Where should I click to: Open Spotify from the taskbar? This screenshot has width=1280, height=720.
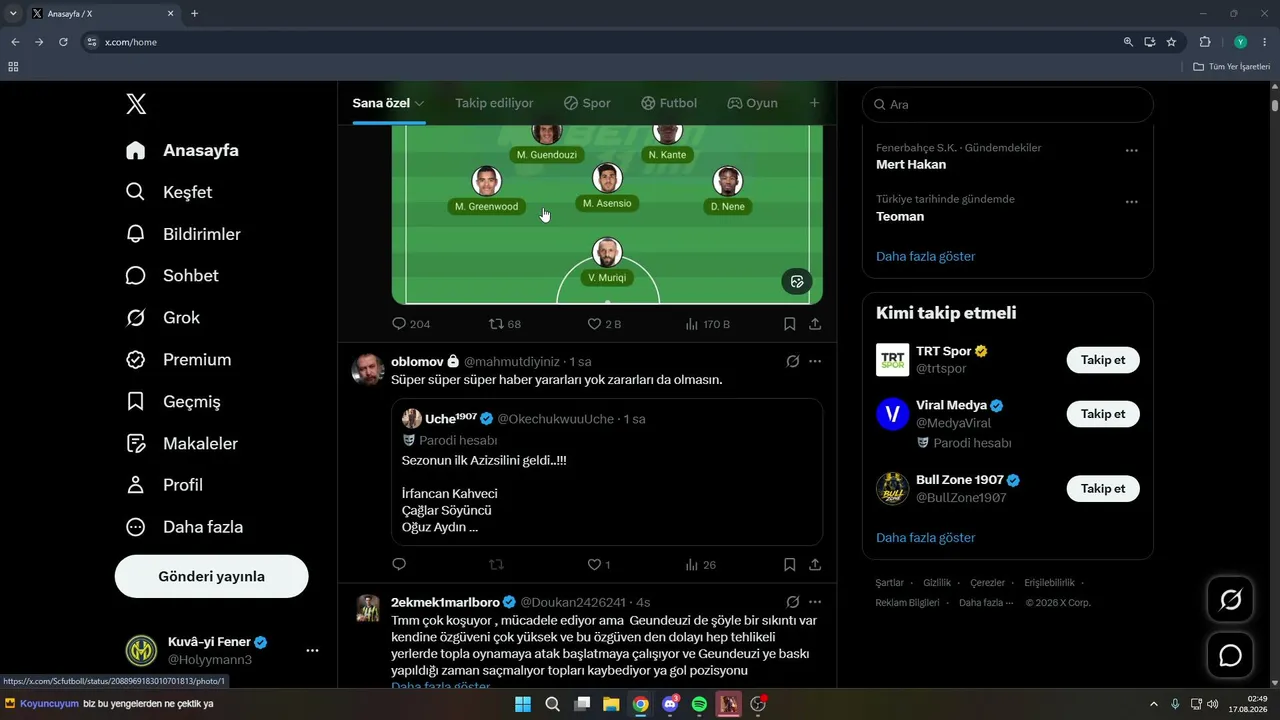[x=699, y=704]
